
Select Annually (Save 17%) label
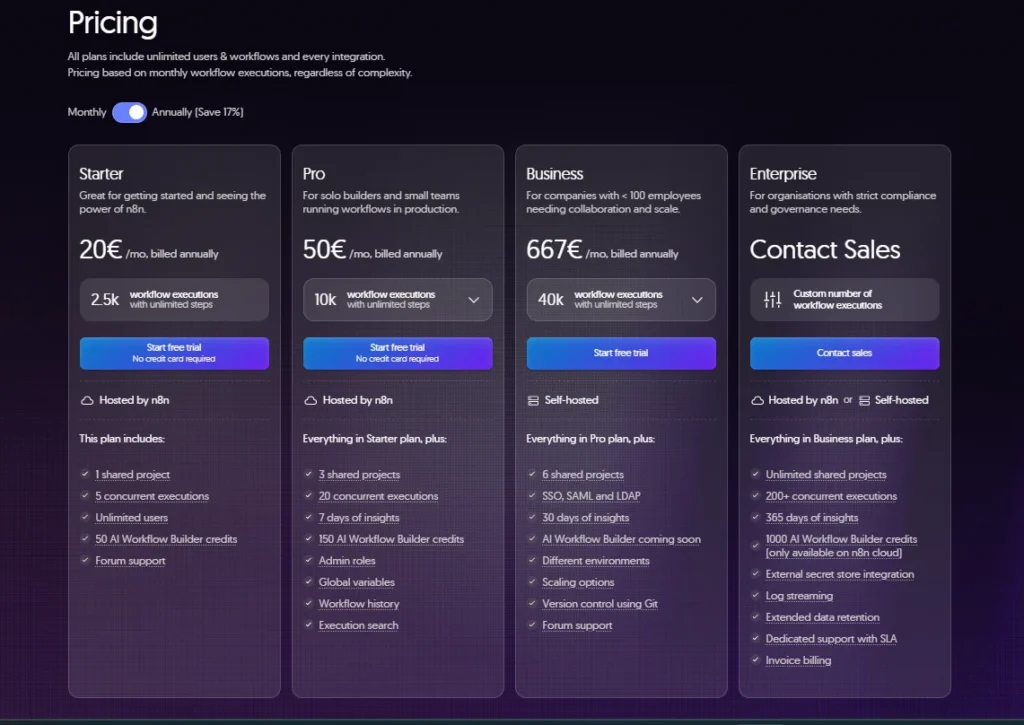[198, 112]
